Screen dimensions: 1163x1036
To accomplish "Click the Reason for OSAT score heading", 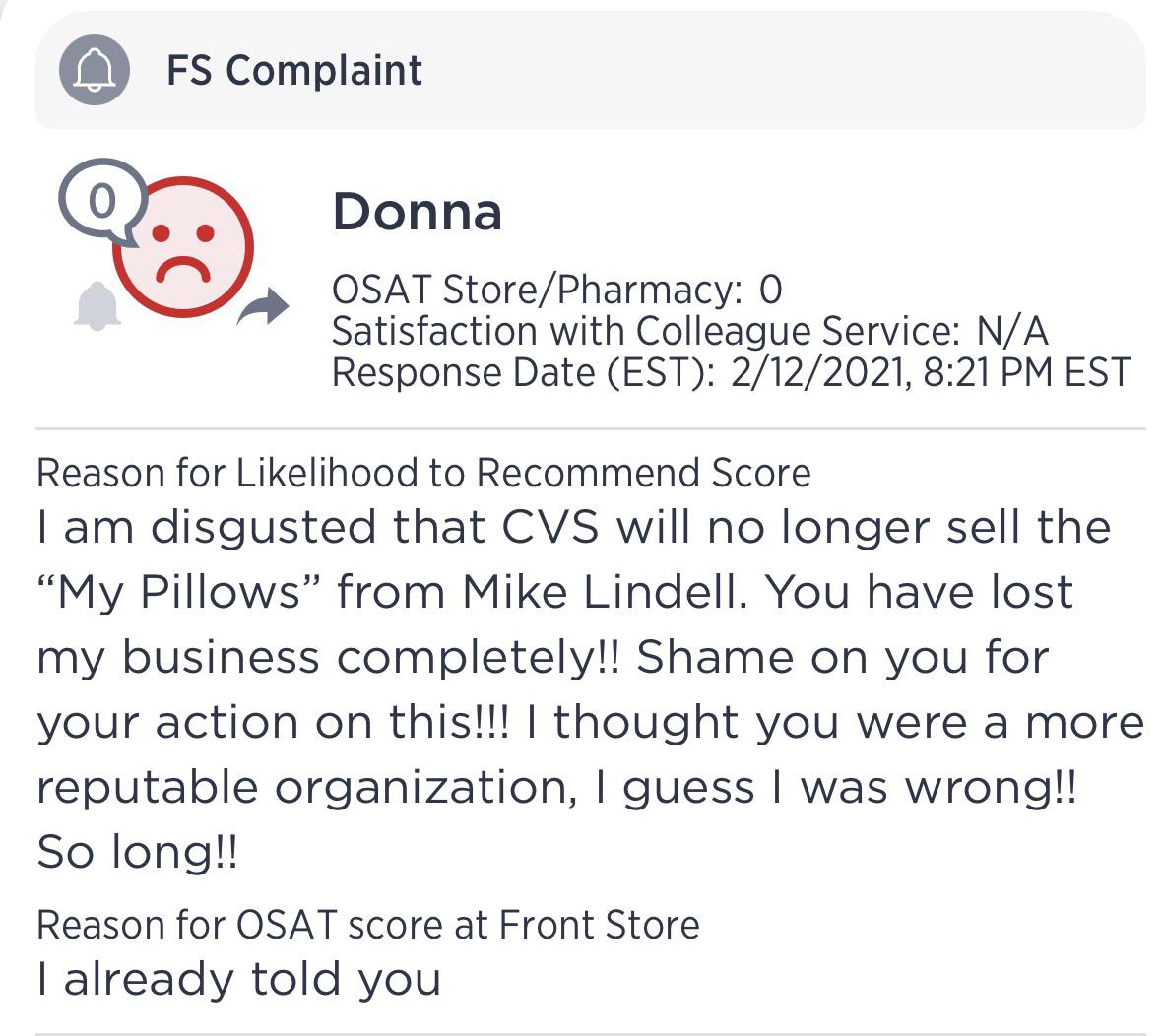I will click(367, 925).
